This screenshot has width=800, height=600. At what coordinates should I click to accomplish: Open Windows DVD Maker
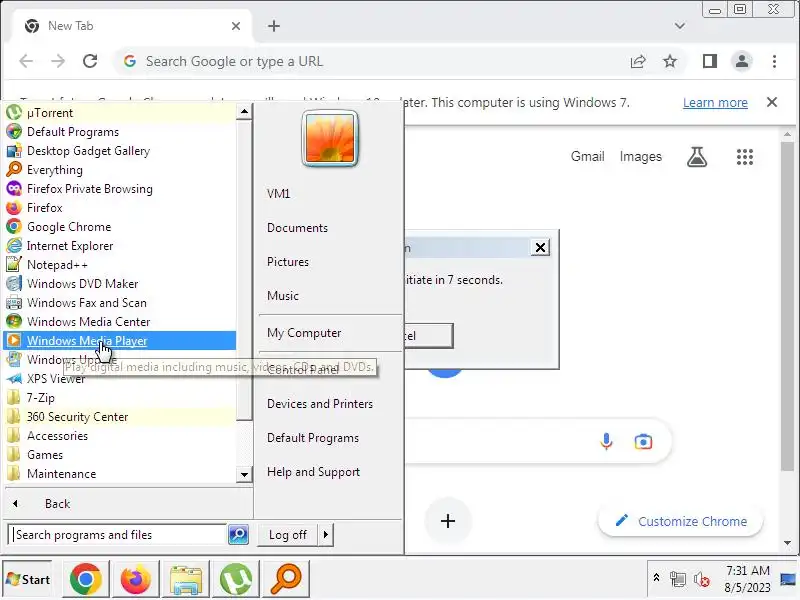pyautogui.click(x=120, y=284)
